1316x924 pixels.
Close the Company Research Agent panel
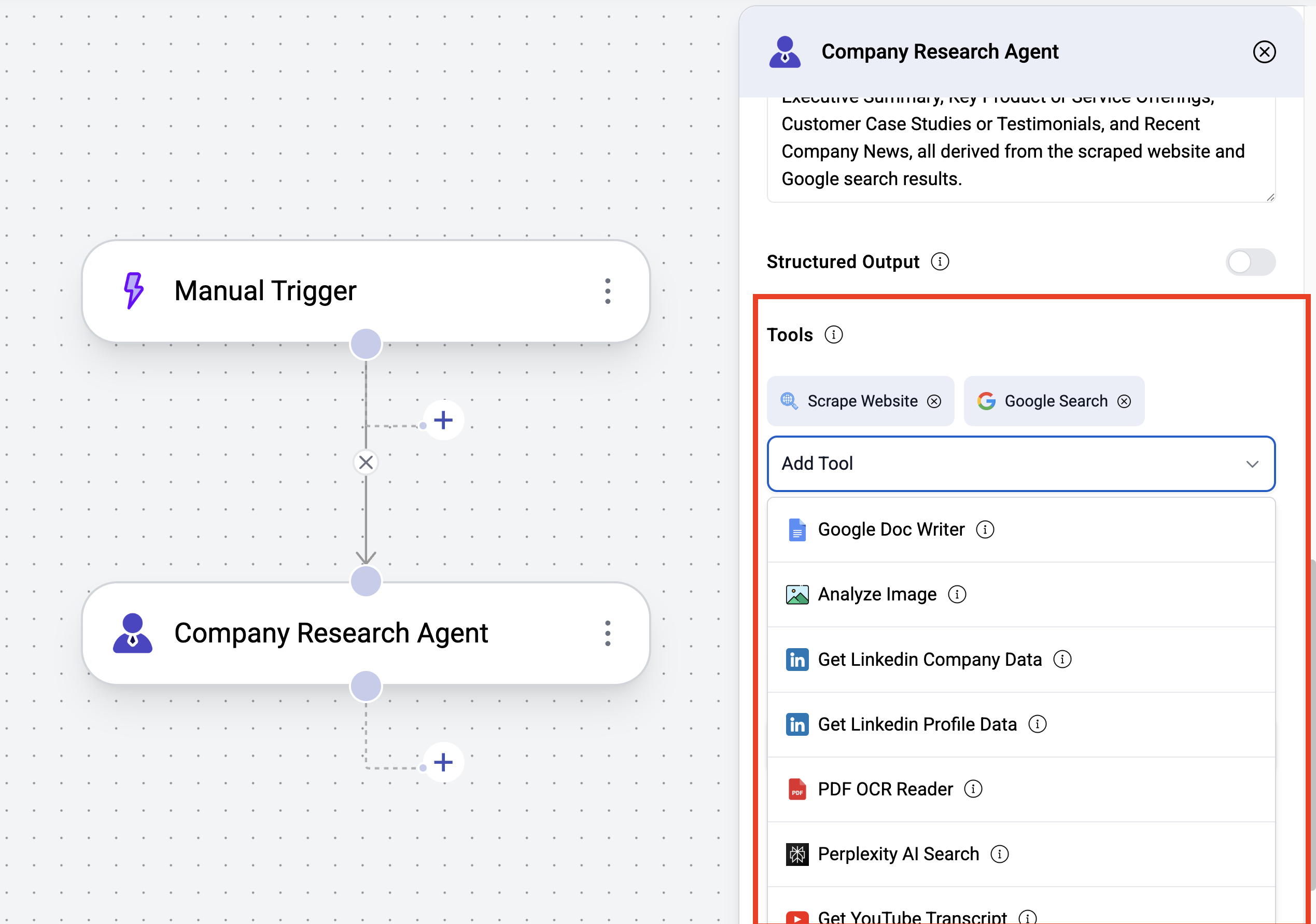coord(1265,51)
